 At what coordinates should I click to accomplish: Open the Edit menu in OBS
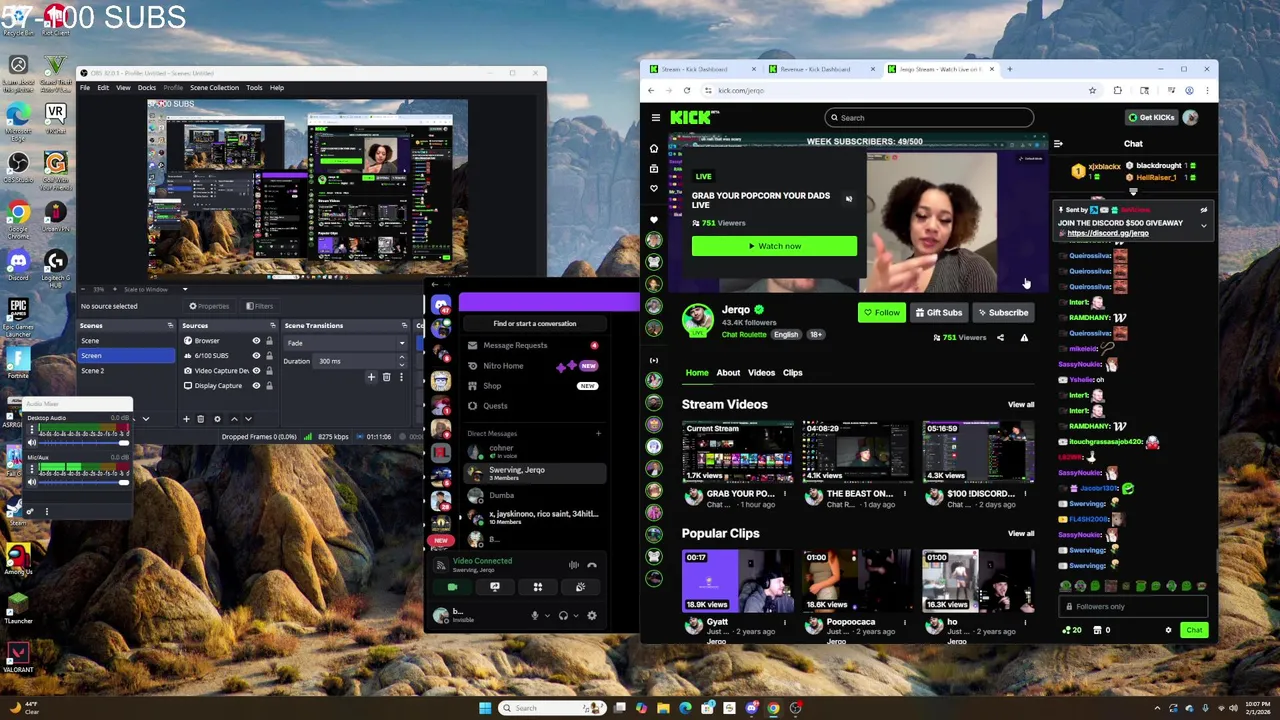[103, 88]
